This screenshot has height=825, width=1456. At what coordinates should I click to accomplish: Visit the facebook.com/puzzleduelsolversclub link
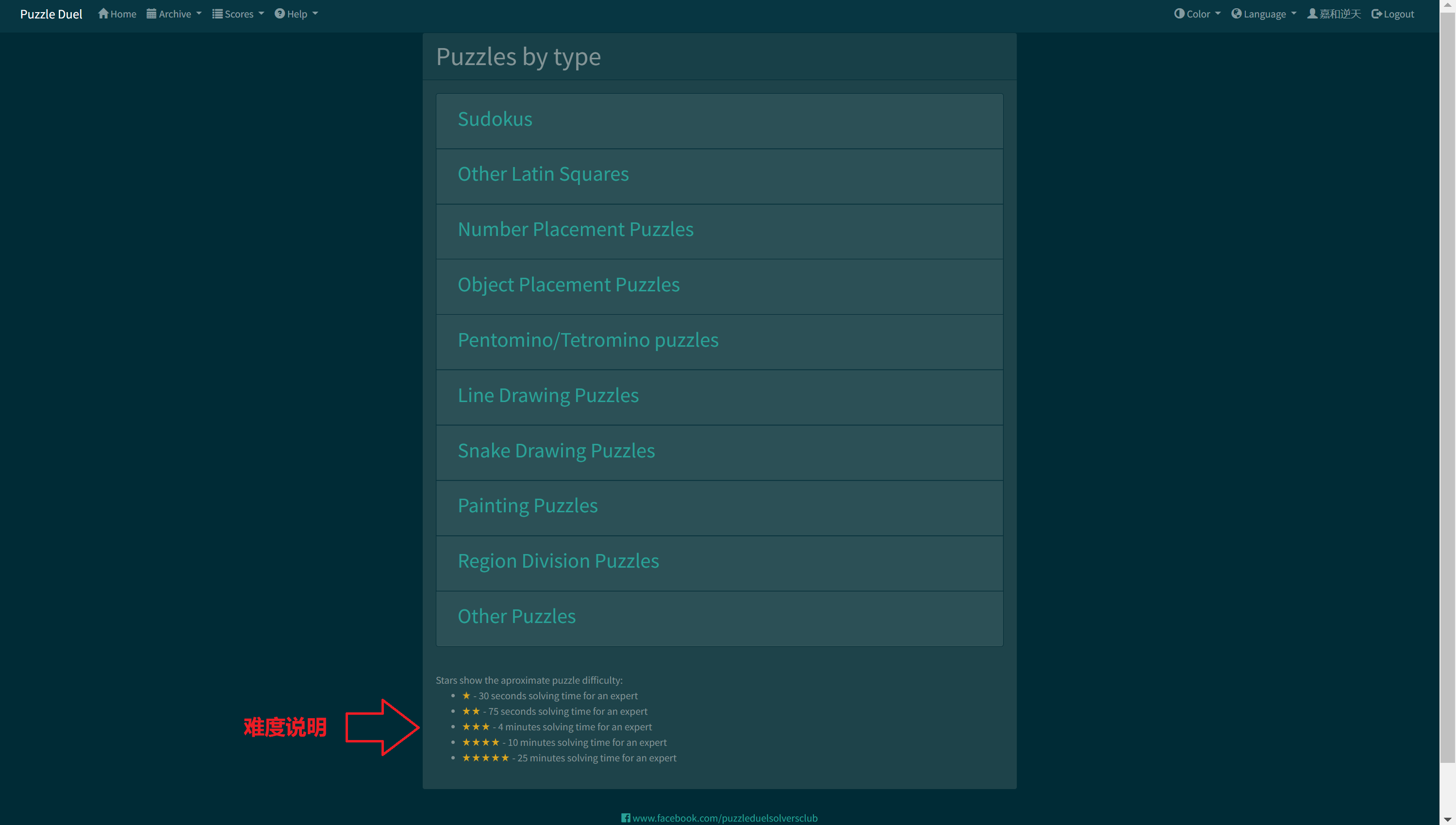(725, 818)
